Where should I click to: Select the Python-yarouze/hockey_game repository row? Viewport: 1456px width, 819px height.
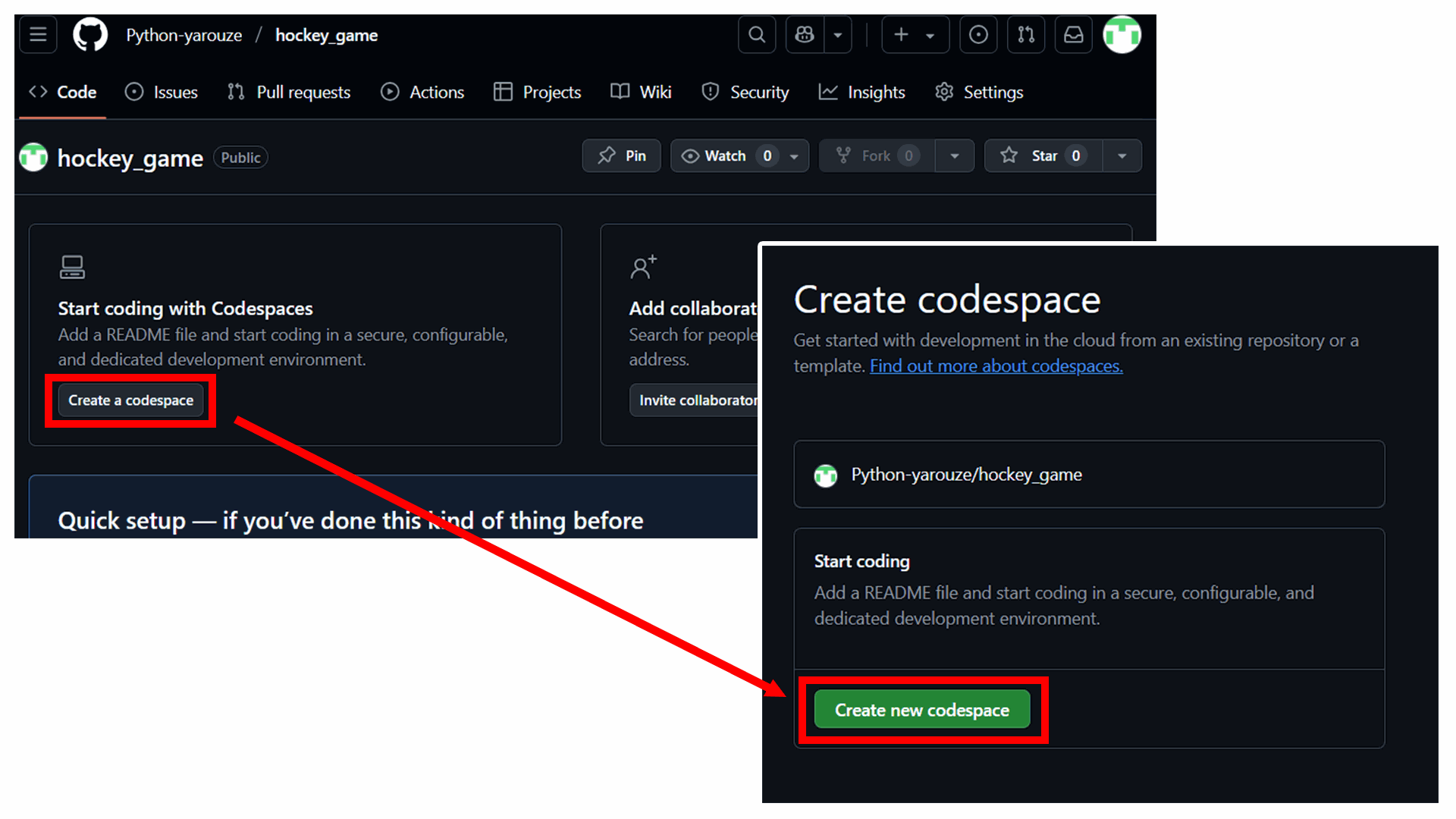point(1089,475)
